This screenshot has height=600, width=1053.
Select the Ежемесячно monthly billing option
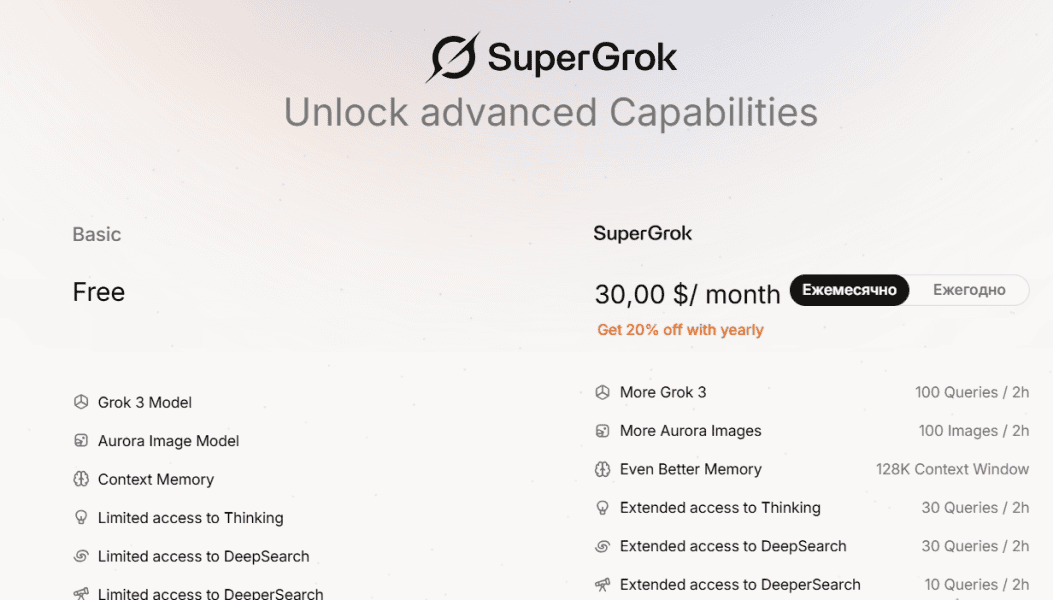click(849, 290)
